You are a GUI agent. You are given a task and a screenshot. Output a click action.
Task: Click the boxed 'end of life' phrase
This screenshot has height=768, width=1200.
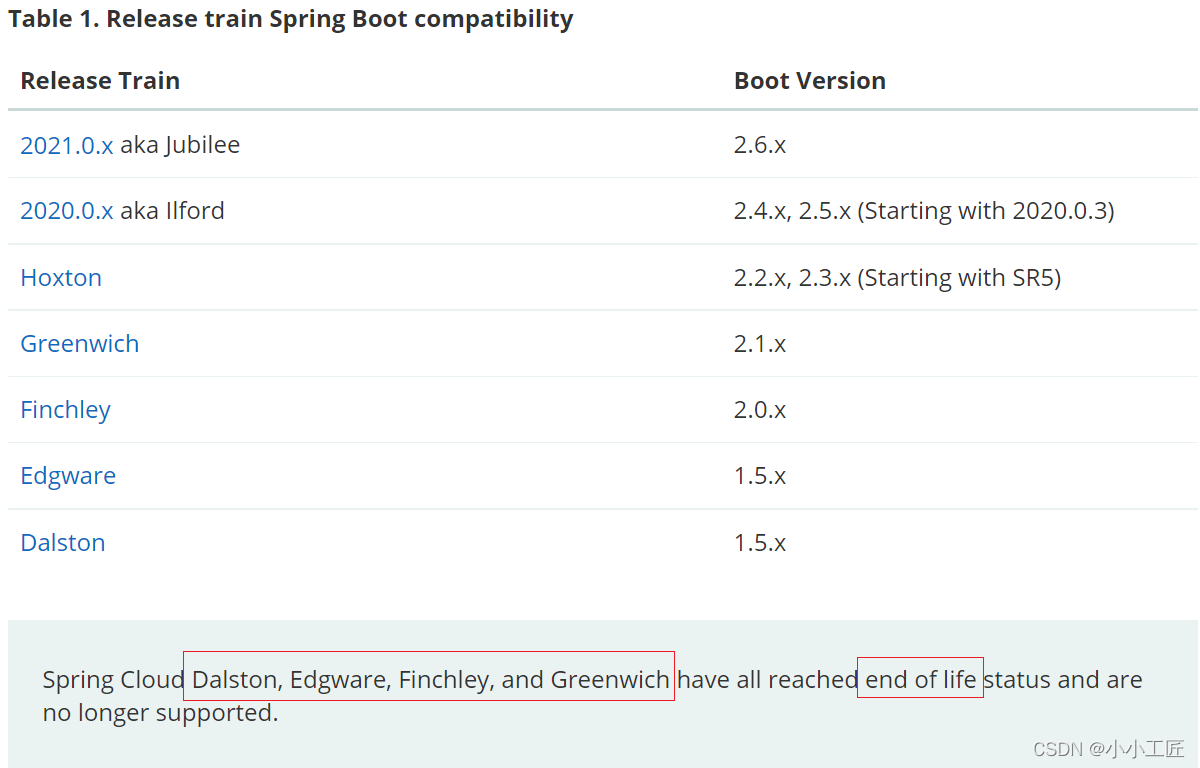coord(920,680)
